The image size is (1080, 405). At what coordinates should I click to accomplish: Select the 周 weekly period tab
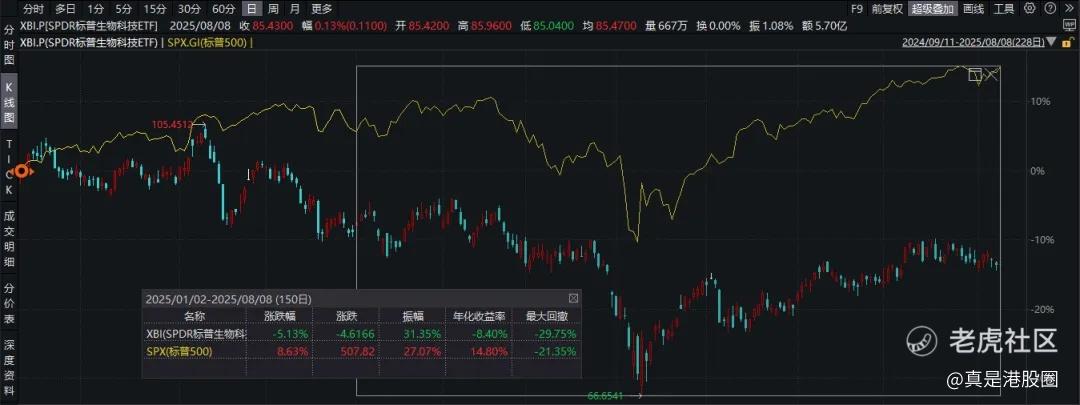(273, 9)
